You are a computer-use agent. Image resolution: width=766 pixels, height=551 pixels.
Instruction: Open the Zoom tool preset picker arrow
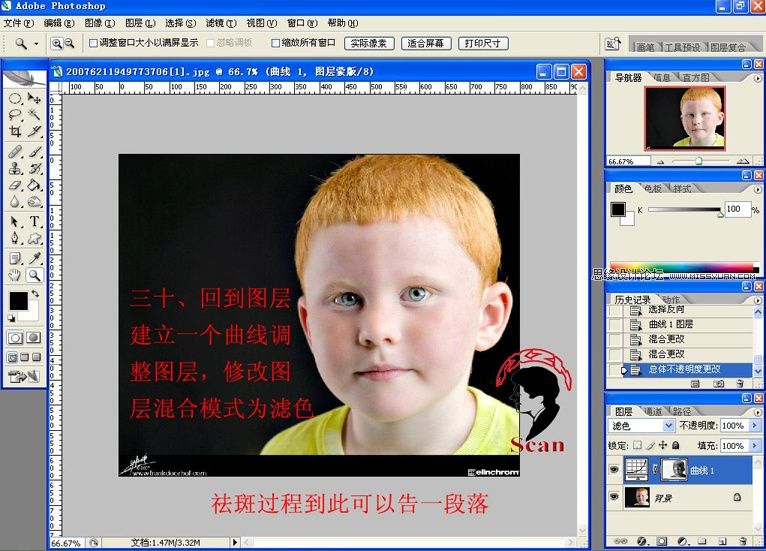[36, 44]
